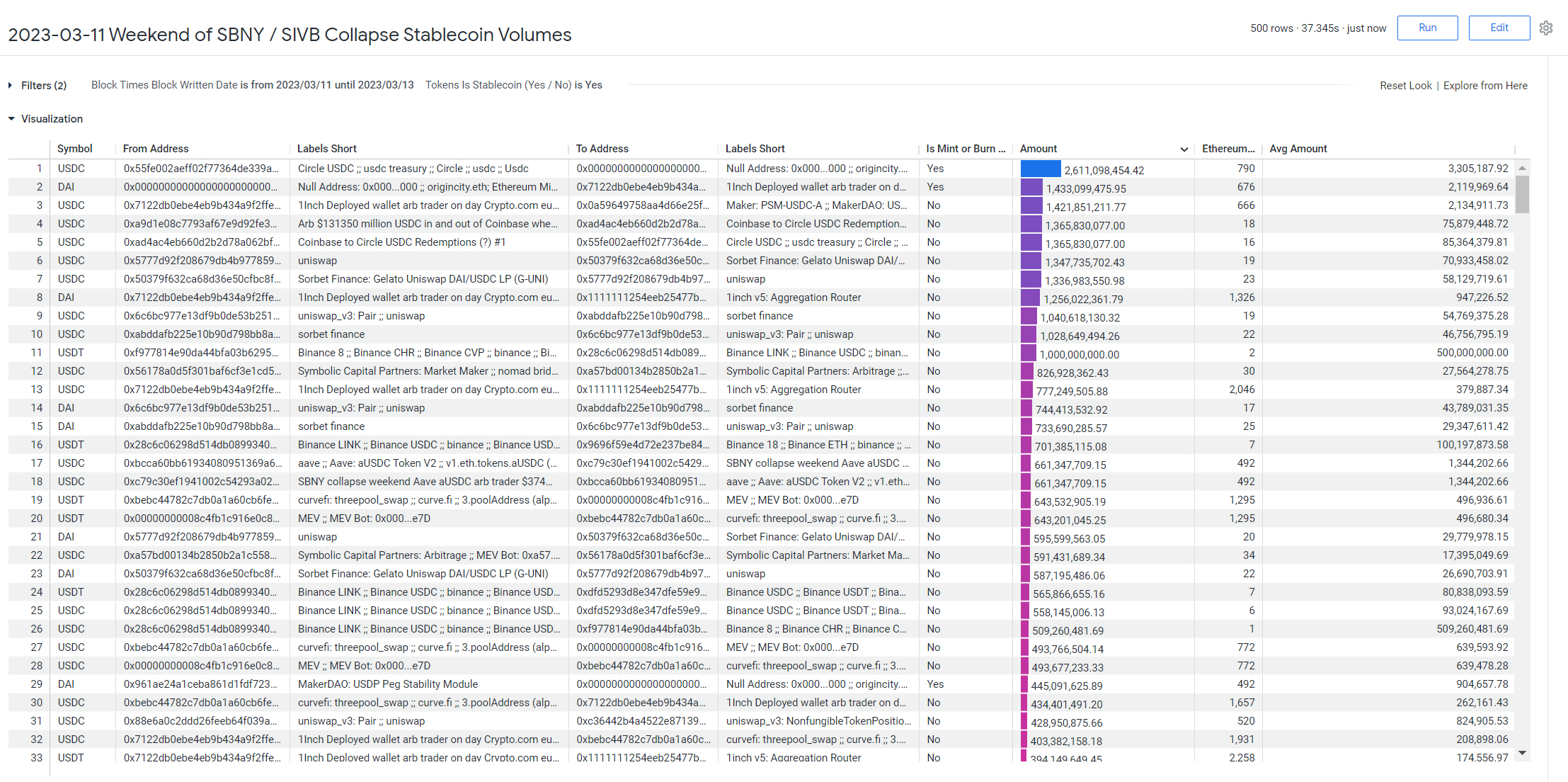Click the Reset Look link
This screenshot has width=1568, height=782.
tap(1405, 85)
